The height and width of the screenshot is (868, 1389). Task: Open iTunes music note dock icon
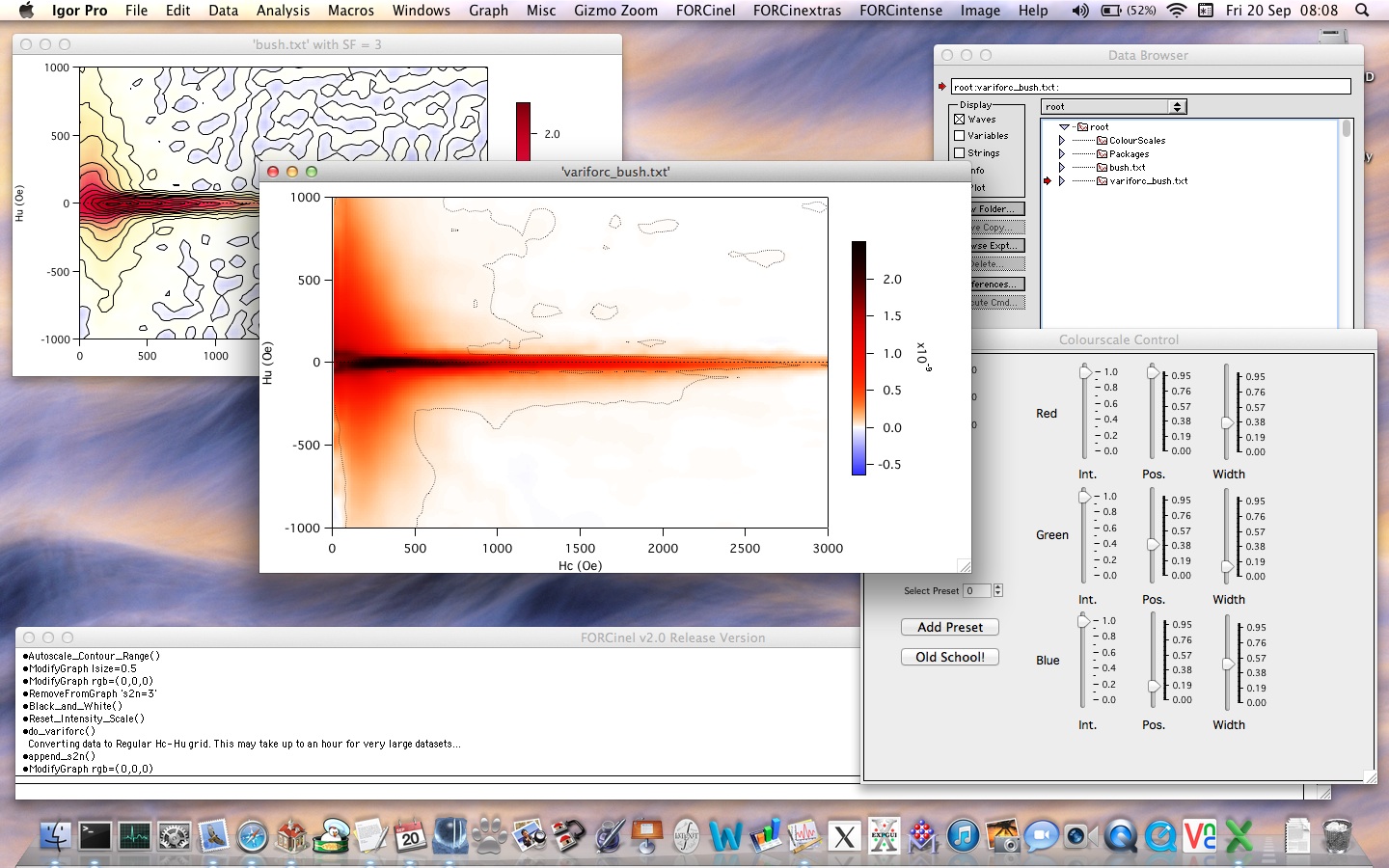pyautogui.click(x=963, y=835)
